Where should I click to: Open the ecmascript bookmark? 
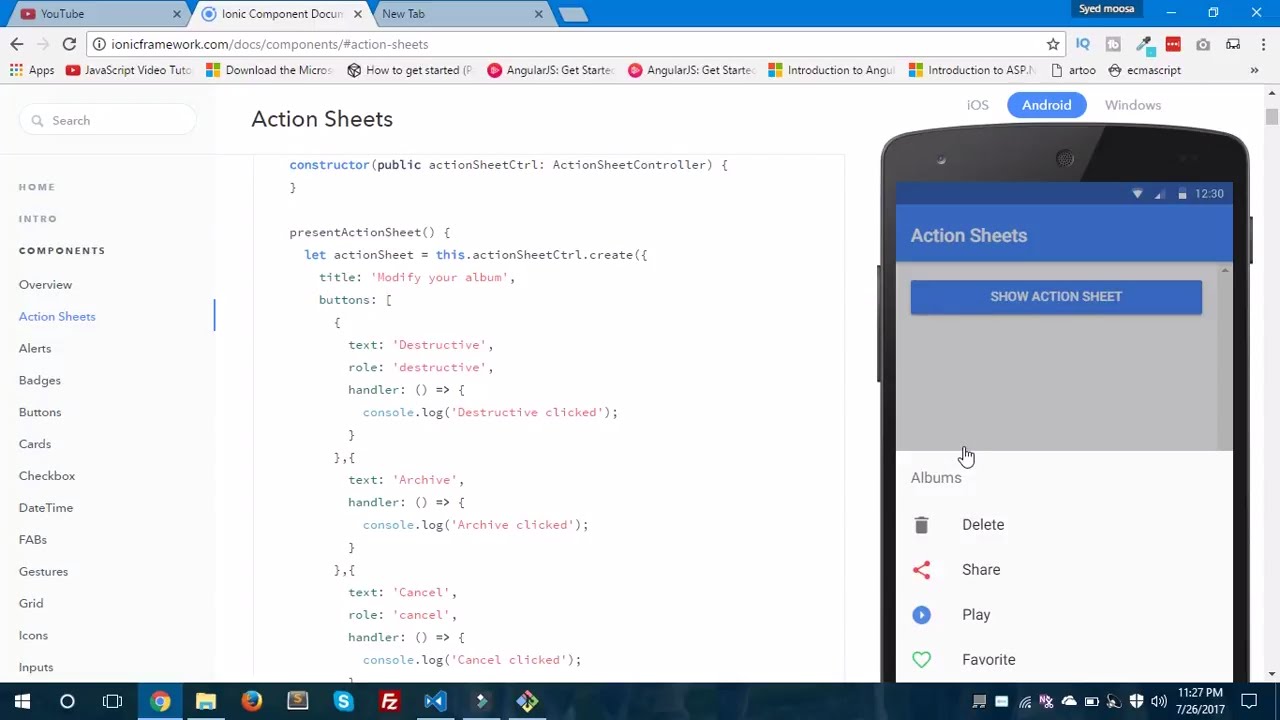coord(1144,70)
